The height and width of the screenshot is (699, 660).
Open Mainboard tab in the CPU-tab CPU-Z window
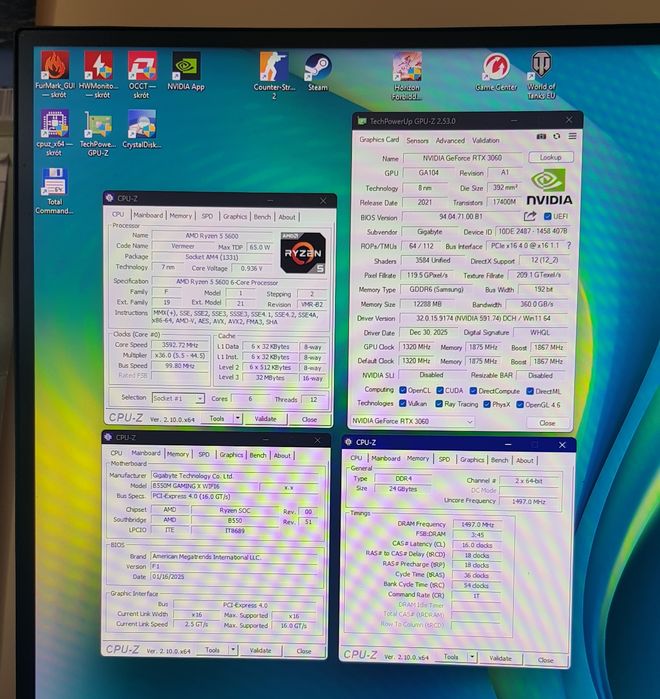(148, 215)
